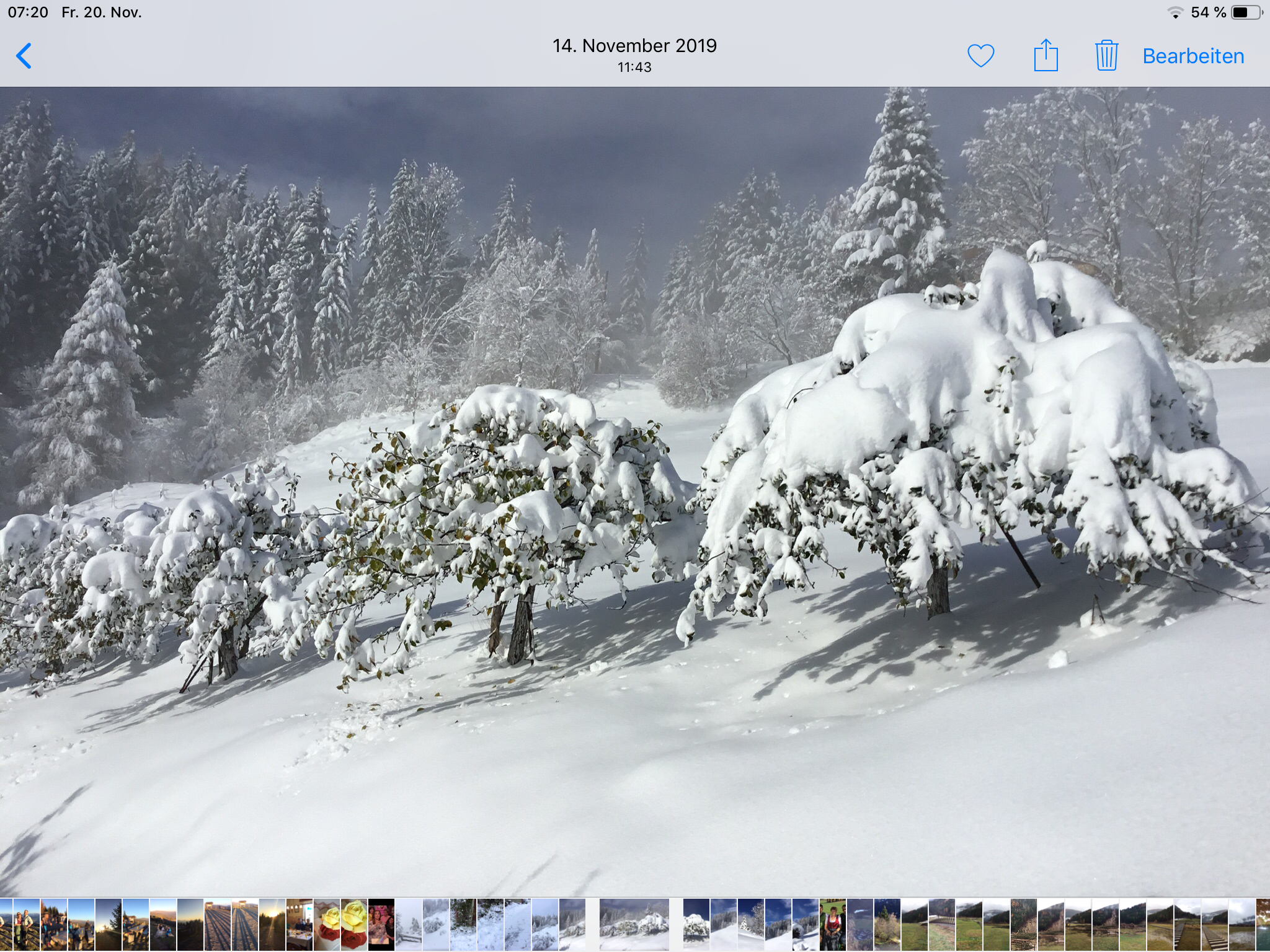
Task: Open thumbnail of woman in floral dress on black background
Action: coord(381,925)
